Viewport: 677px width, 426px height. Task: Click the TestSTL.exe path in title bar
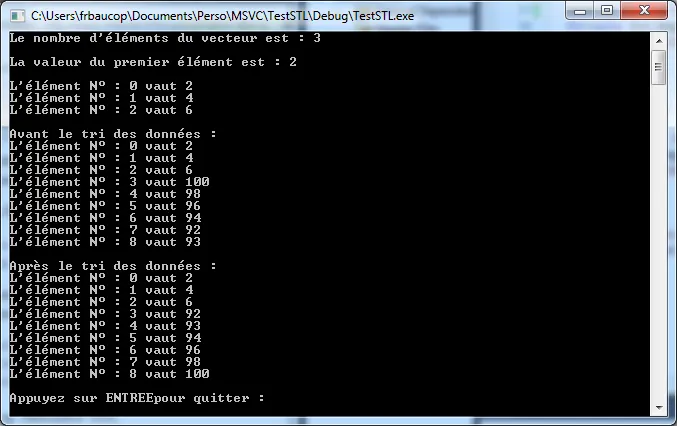(222, 16)
